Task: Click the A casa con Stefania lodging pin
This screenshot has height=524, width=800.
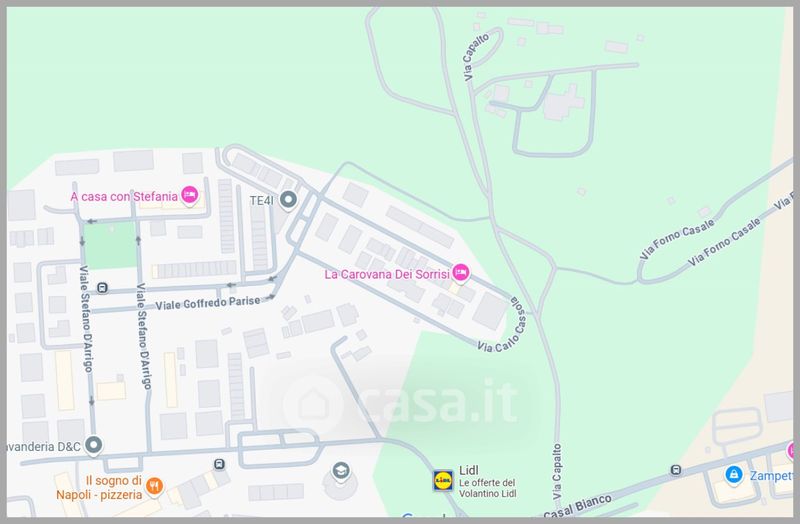Action: pyautogui.click(x=189, y=196)
